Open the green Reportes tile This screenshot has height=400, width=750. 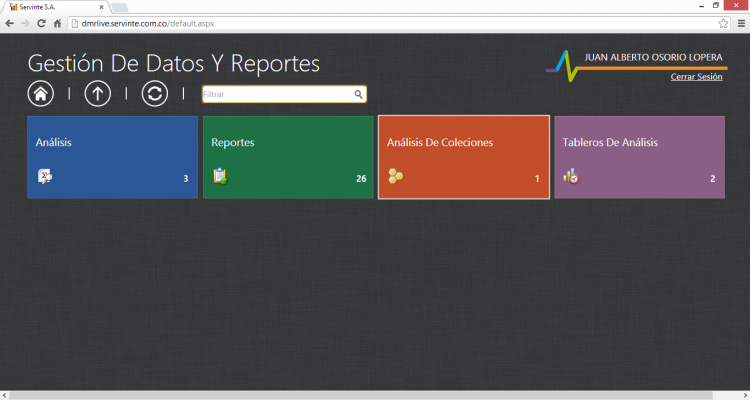tap(288, 156)
